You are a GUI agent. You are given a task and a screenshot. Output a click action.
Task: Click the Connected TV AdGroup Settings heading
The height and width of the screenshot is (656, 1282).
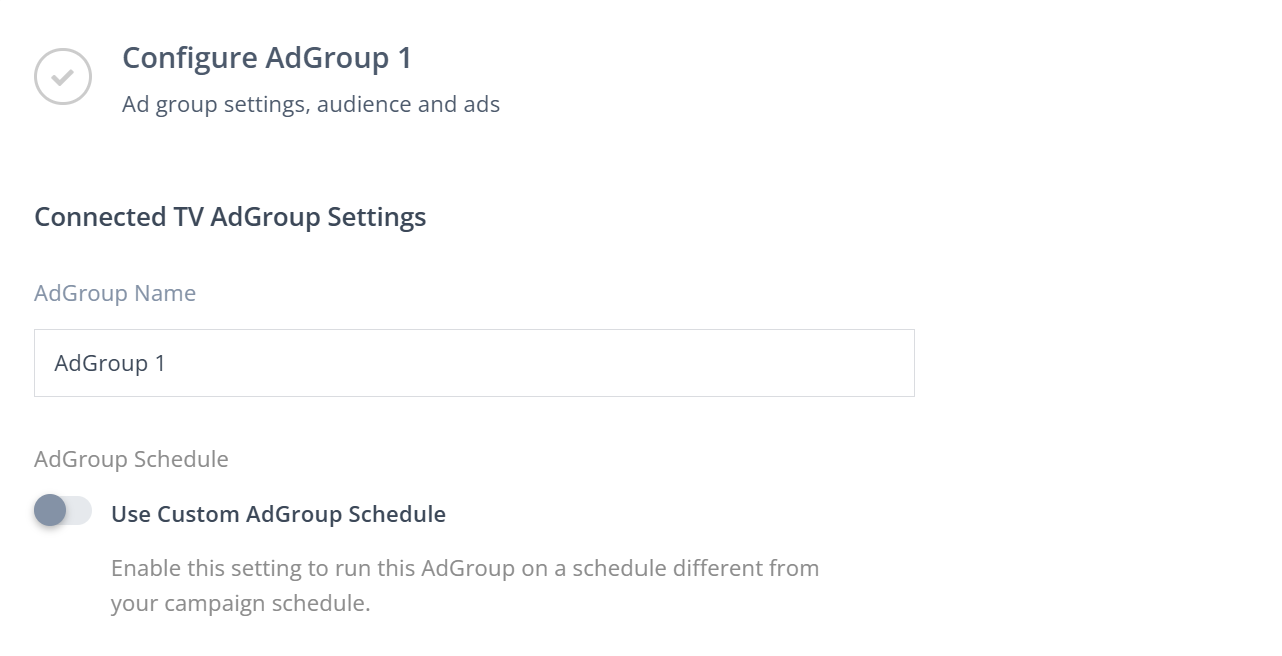[230, 217]
